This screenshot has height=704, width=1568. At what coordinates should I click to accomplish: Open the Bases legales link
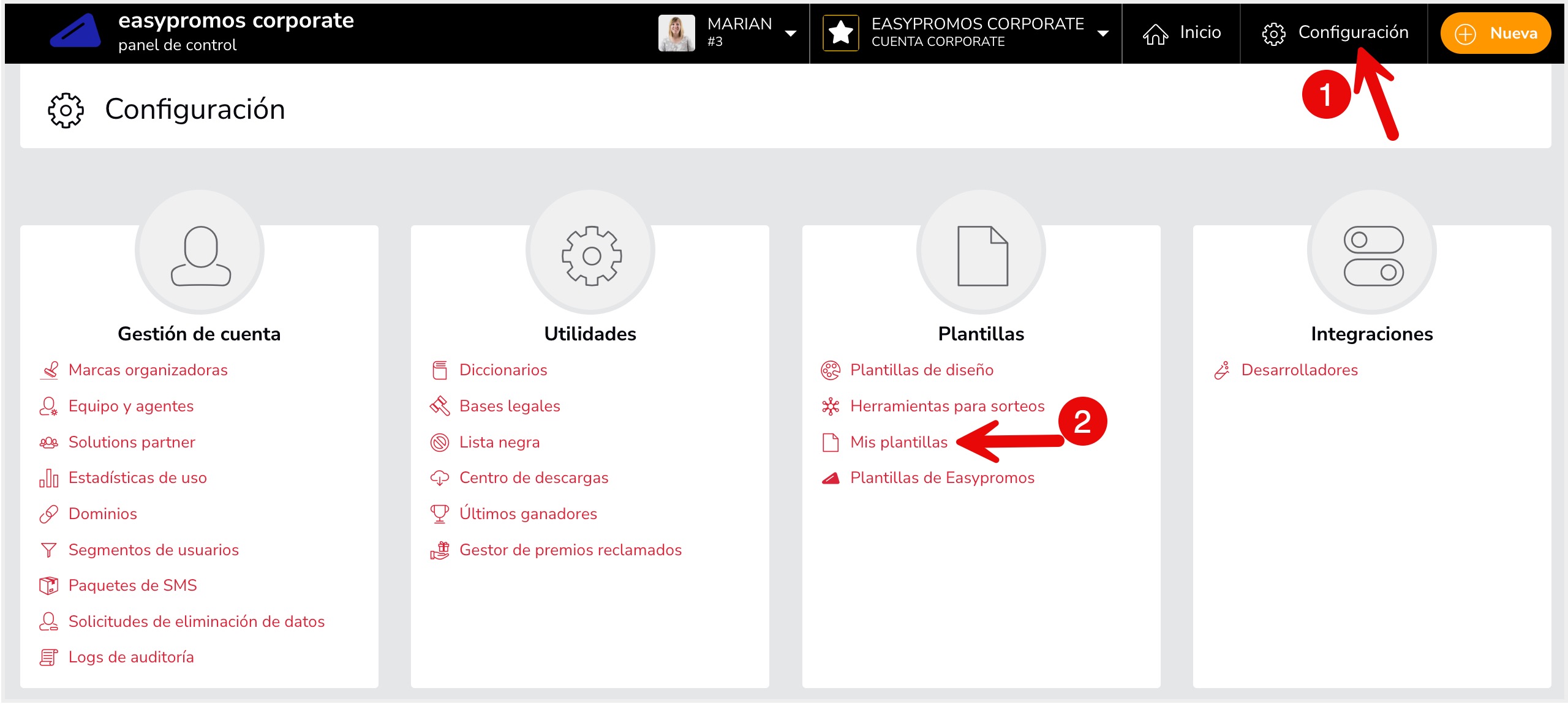point(510,406)
